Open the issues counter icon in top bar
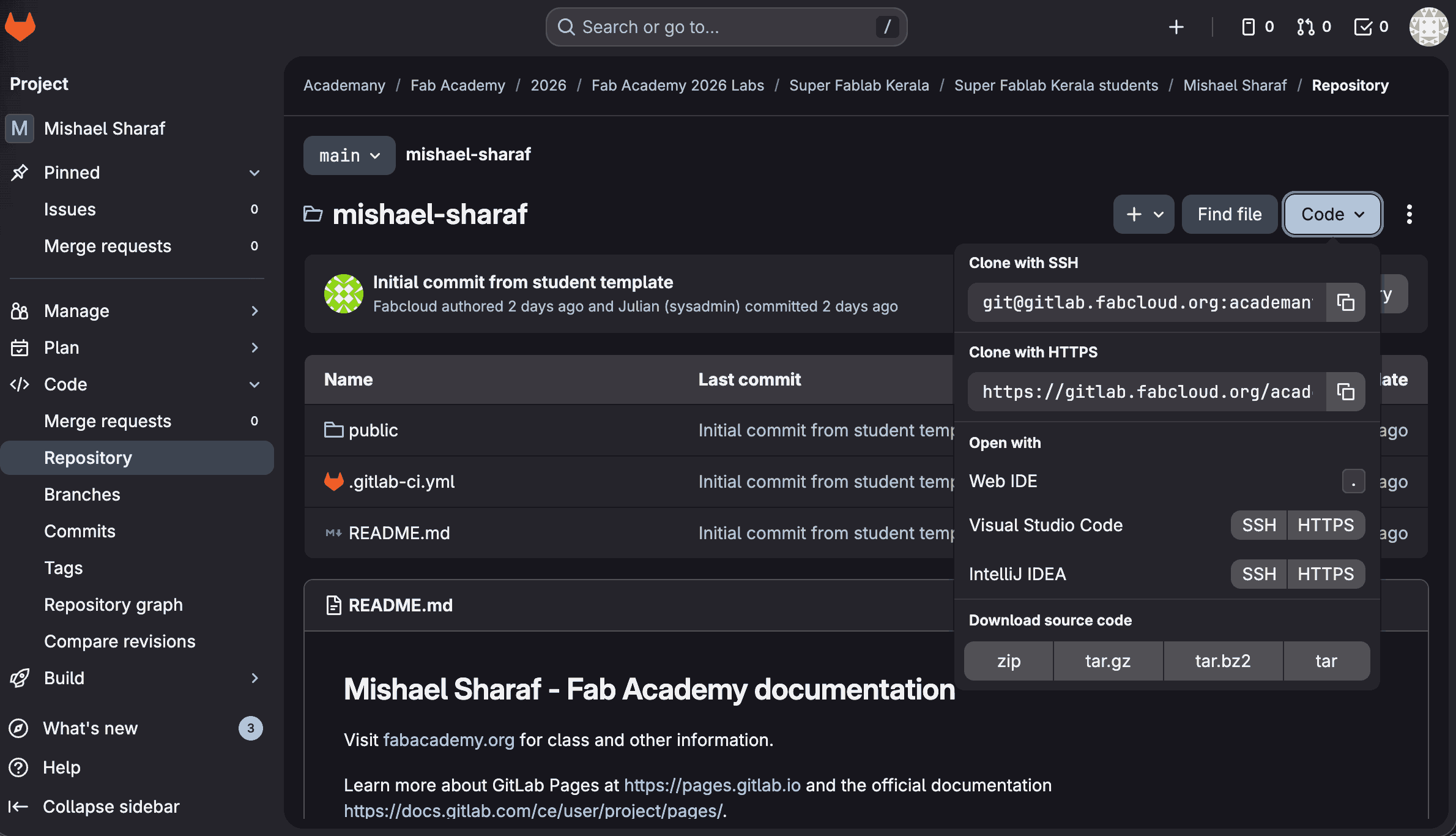The image size is (1456, 836). point(1257,27)
